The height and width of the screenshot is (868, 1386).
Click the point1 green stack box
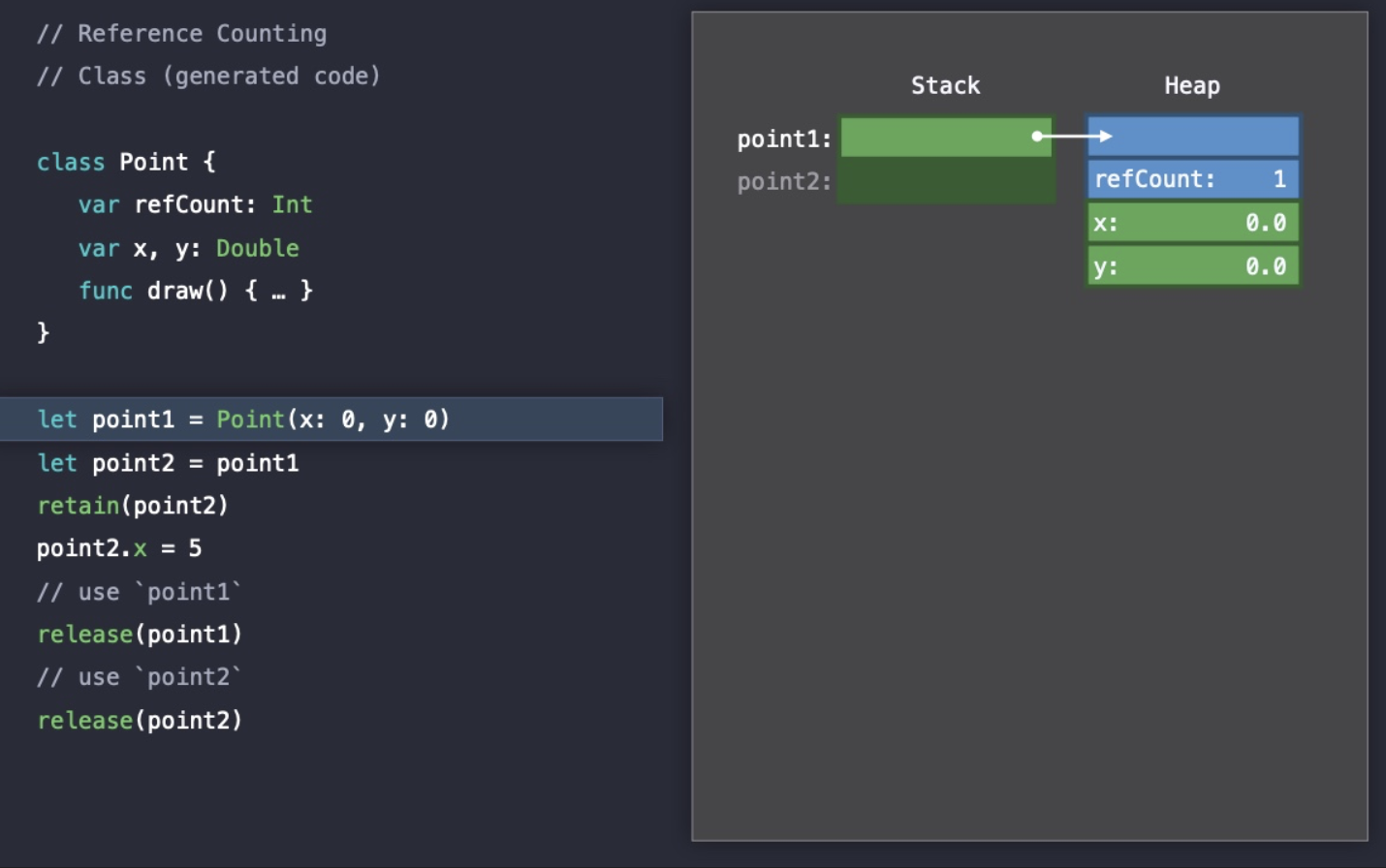click(946, 137)
